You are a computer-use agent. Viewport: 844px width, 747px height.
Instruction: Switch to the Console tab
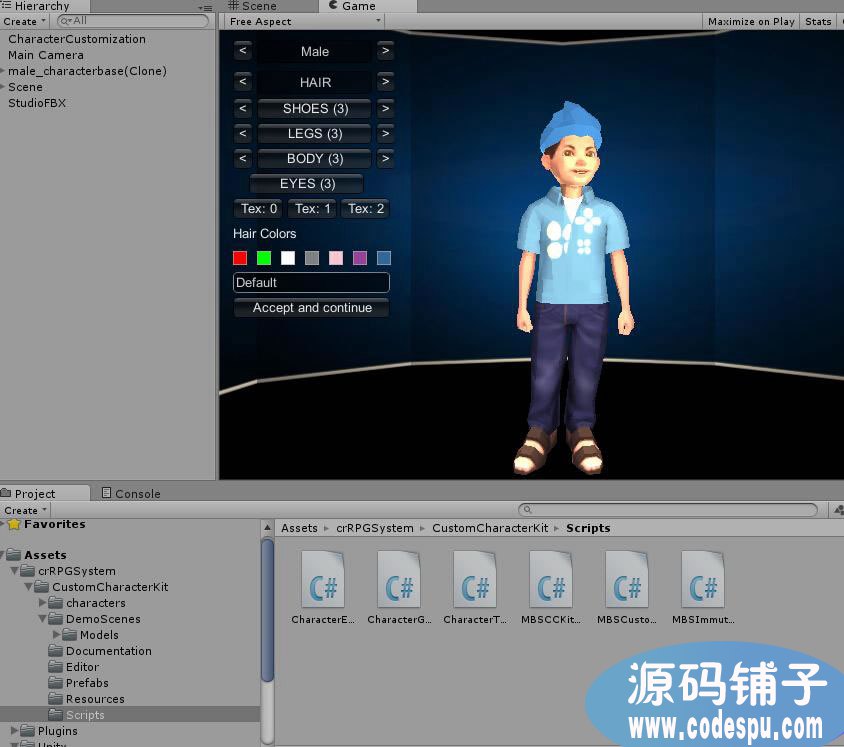[131, 493]
